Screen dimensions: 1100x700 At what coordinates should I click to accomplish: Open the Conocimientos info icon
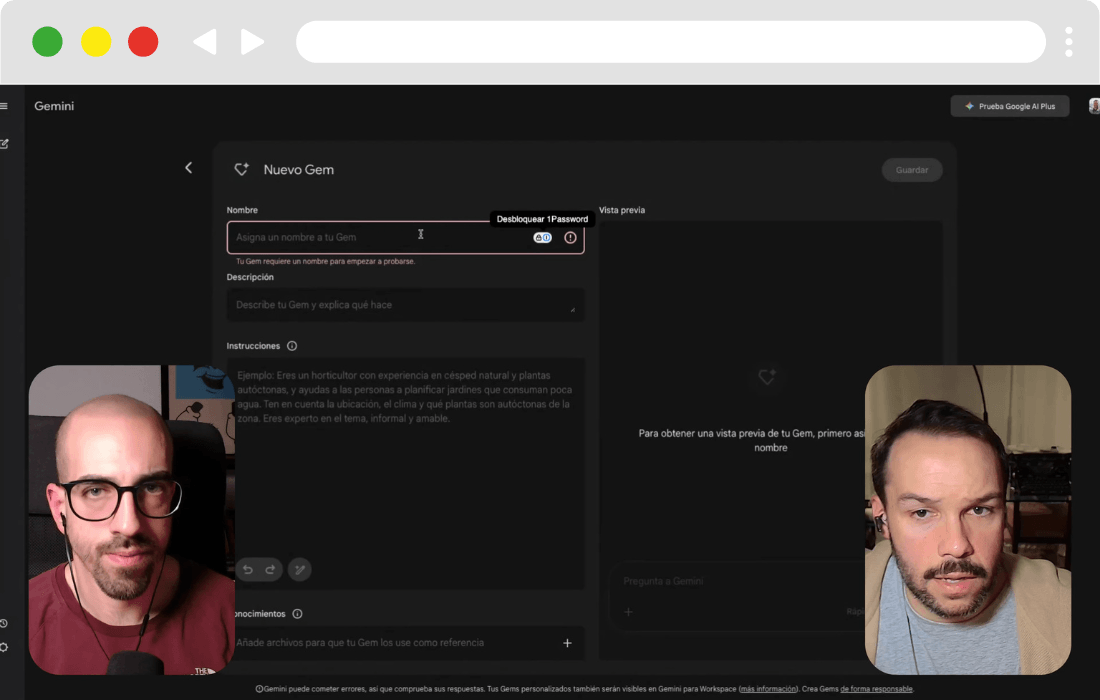tap(297, 614)
